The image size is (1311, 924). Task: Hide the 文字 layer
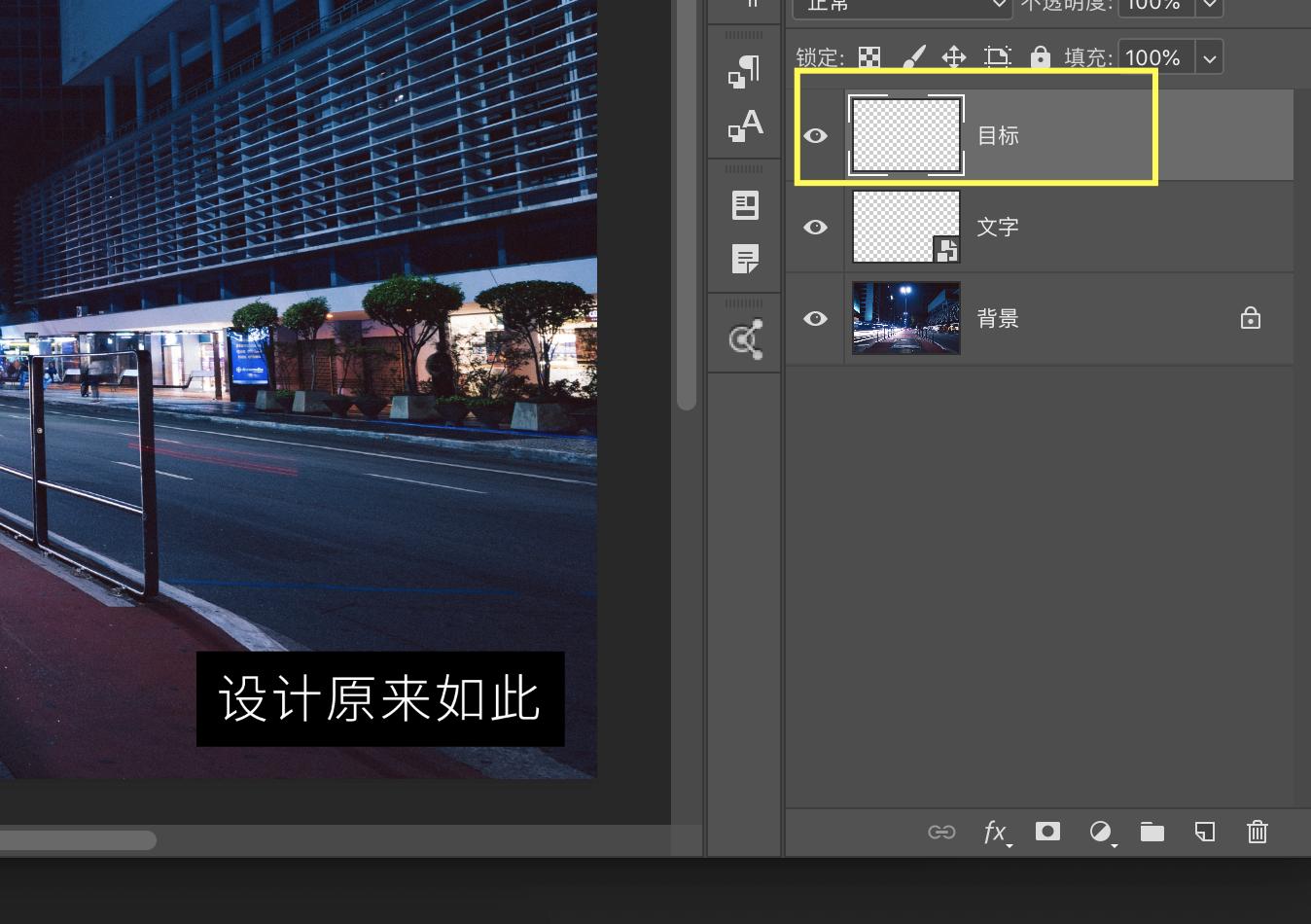pos(816,227)
